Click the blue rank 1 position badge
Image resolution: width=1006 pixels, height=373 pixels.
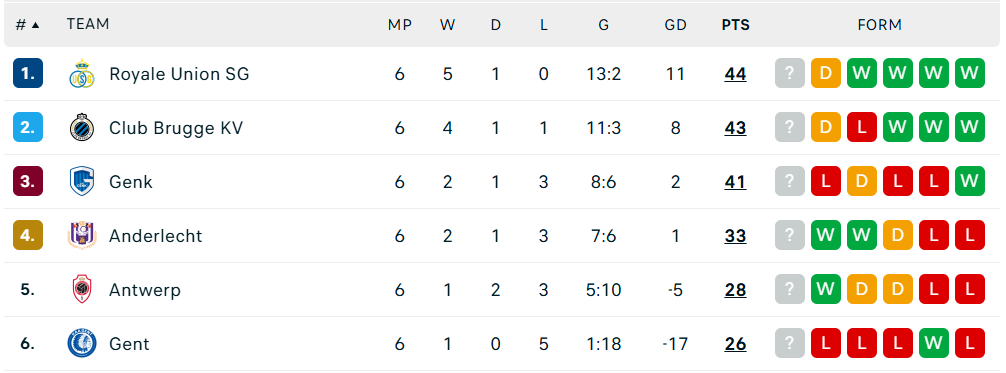tap(28, 73)
